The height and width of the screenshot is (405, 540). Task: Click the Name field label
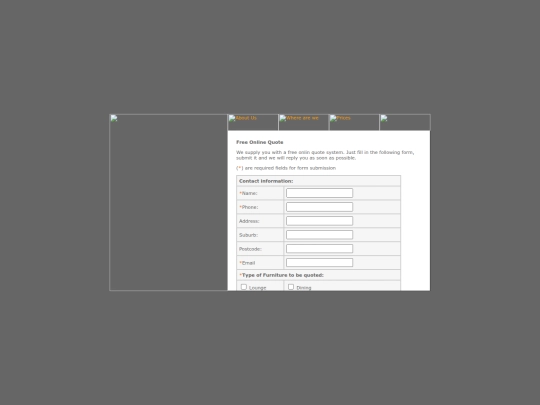click(x=248, y=193)
